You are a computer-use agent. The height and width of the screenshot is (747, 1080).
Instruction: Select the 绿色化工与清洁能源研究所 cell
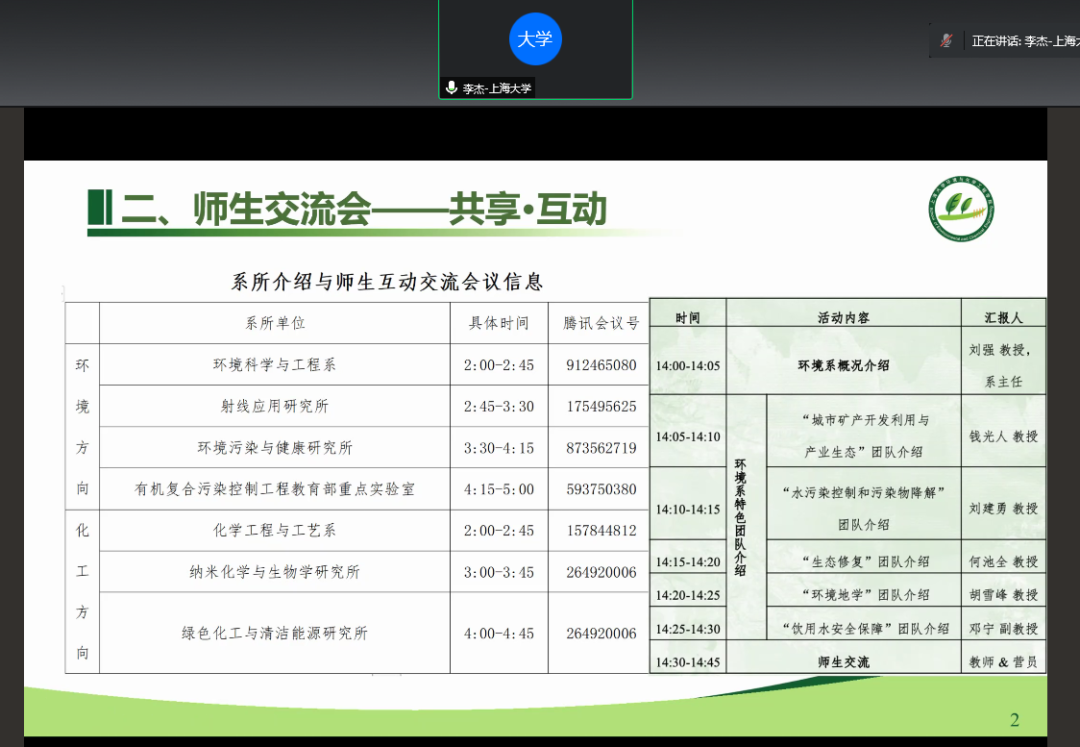[x=274, y=633]
